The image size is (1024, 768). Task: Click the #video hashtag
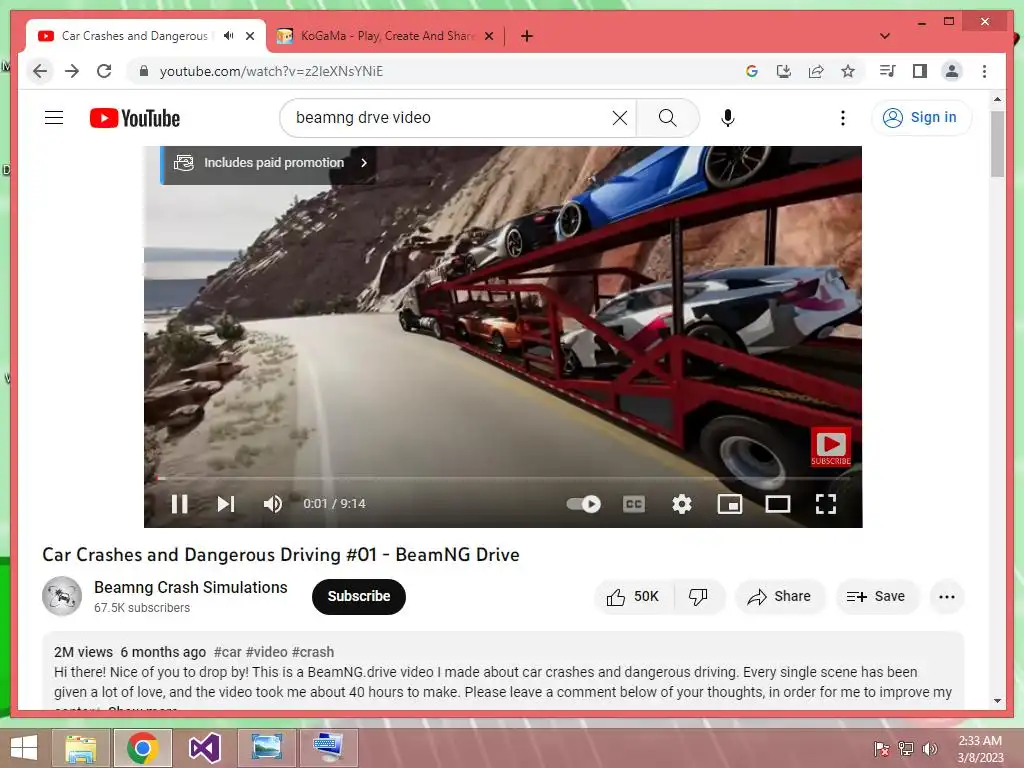[266, 652]
